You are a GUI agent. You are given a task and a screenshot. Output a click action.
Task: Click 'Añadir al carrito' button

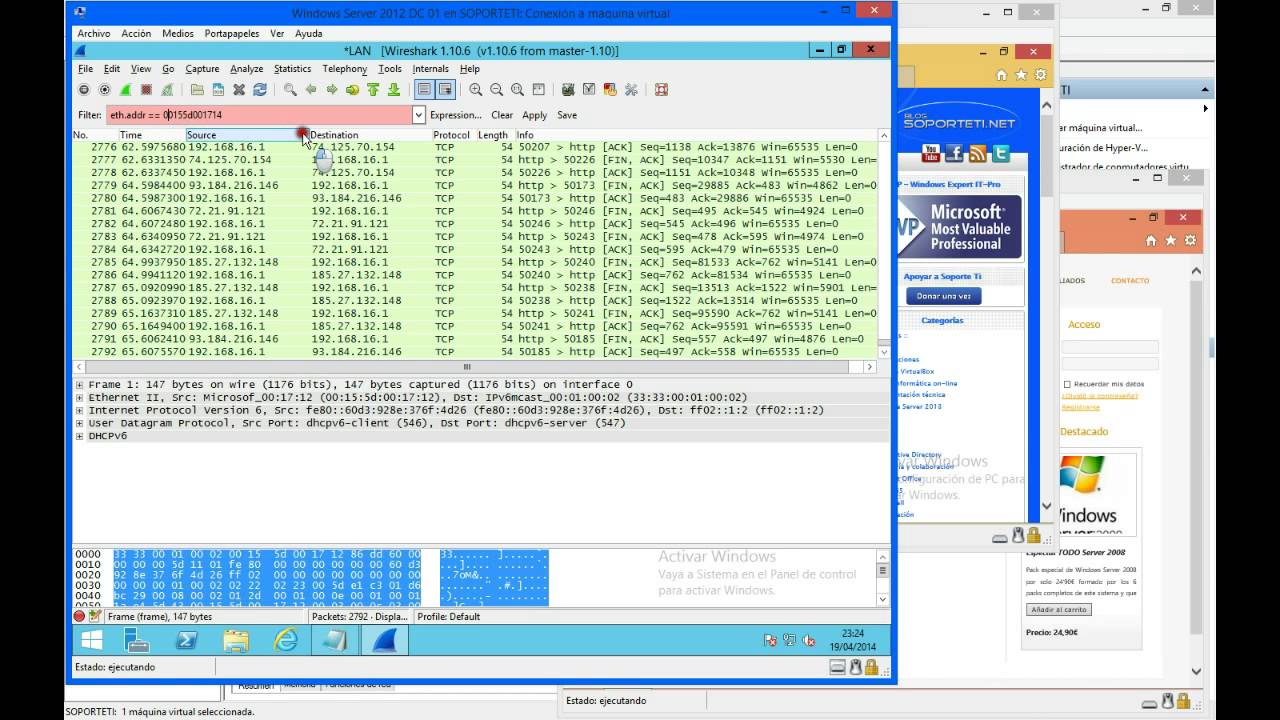click(x=1058, y=609)
